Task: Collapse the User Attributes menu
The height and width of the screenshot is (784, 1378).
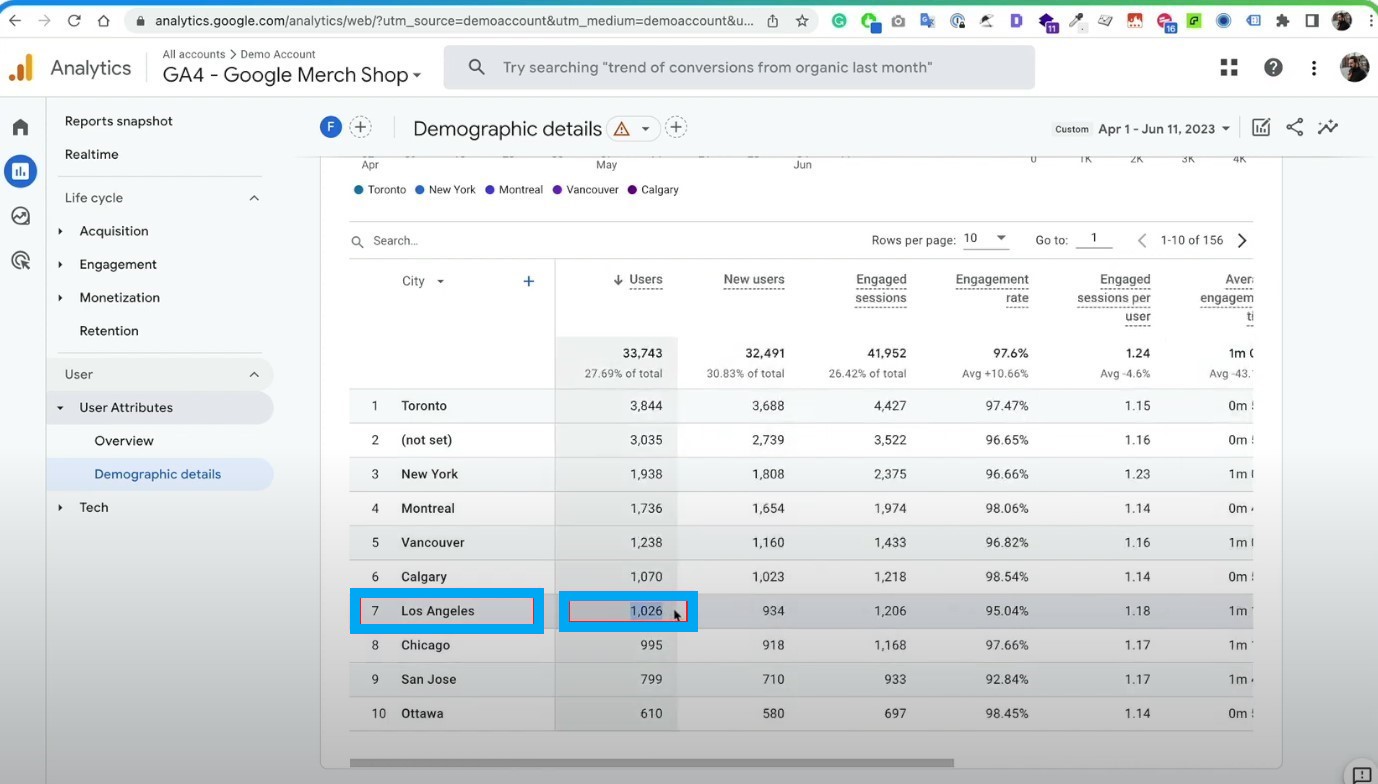Action: click(60, 408)
